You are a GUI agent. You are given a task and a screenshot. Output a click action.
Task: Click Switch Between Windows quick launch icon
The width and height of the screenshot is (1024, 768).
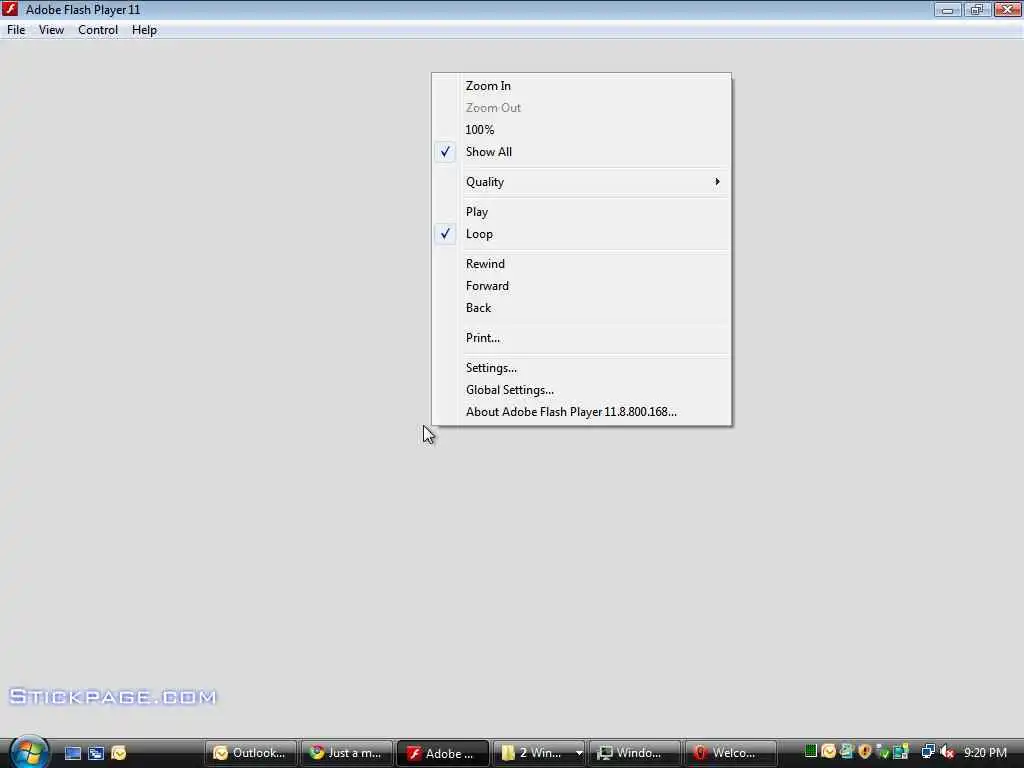96,753
